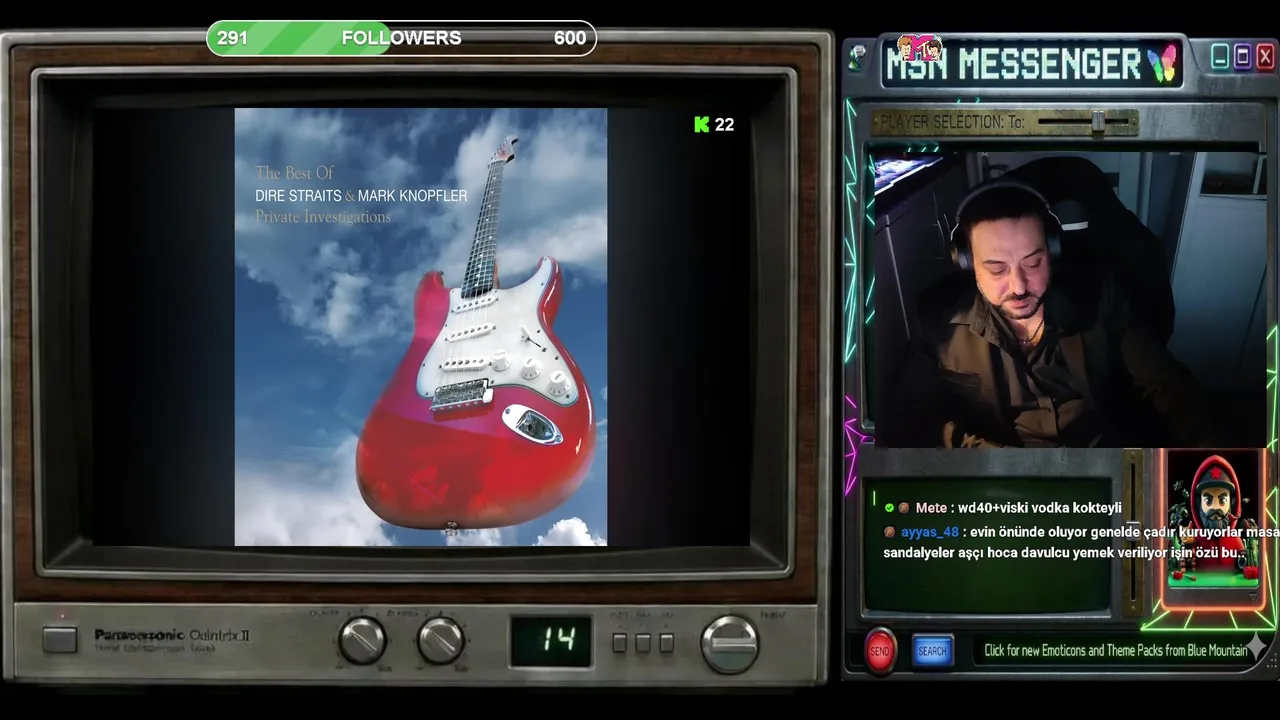
Task: Click "The Best Of" text on the album cover
Action: pyautogui.click(x=294, y=173)
